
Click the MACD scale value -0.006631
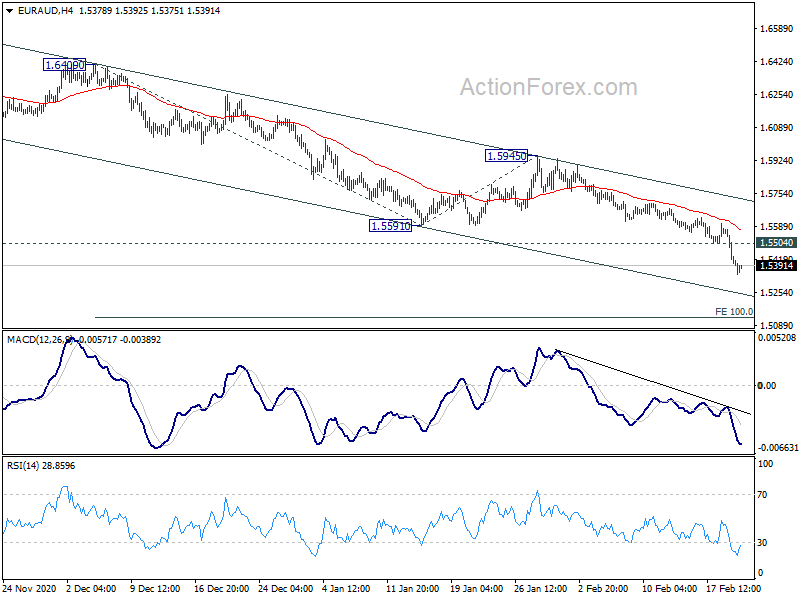(778, 447)
